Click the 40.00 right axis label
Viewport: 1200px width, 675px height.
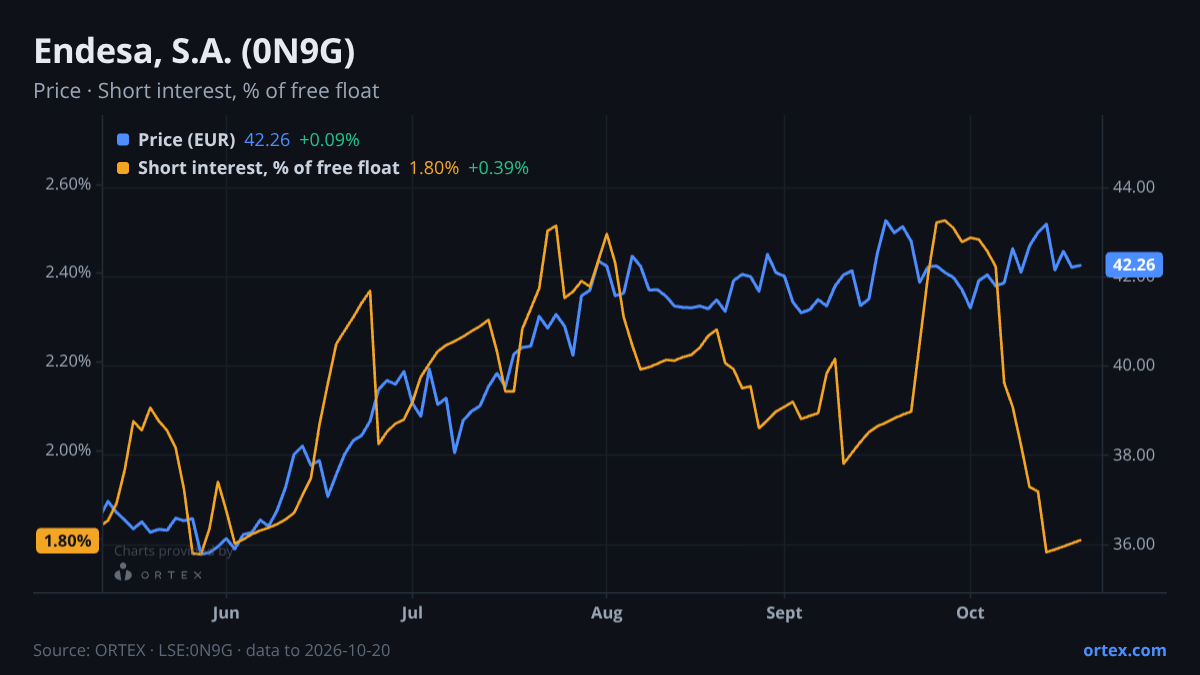[1134, 366]
